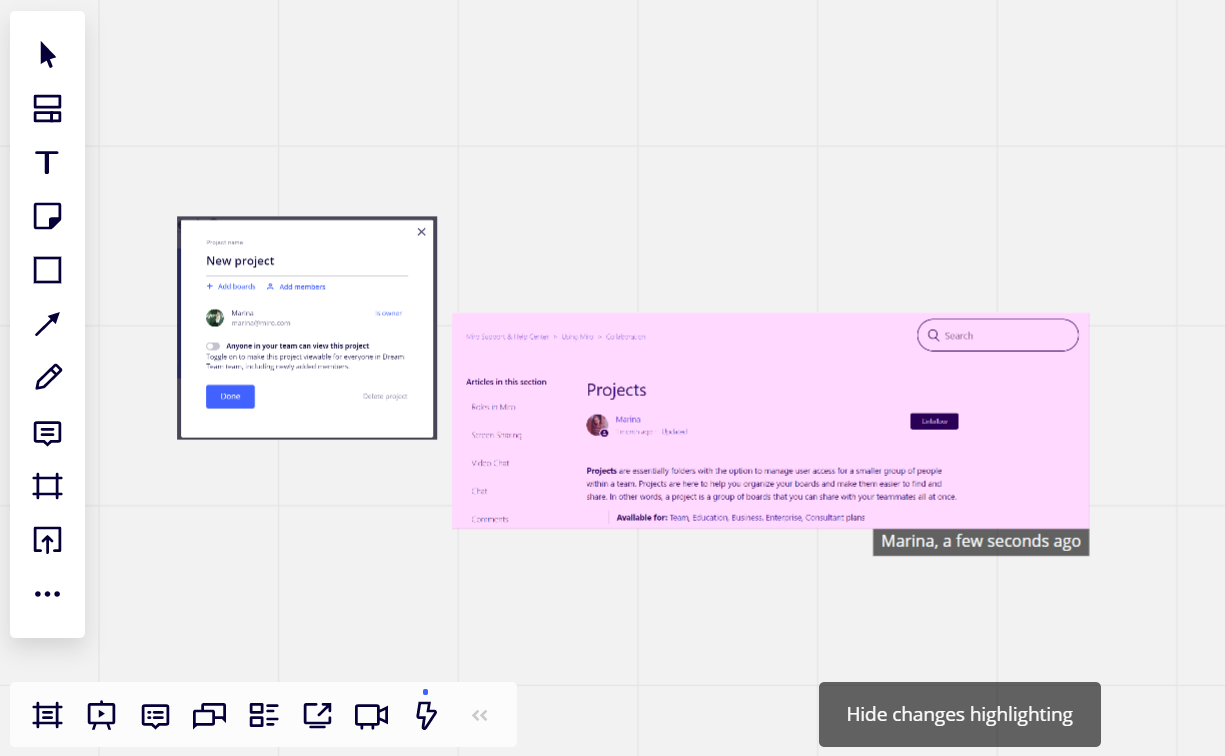Open the templates tool
The width and height of the screenshot is (1225, 756).
point(47,109)
